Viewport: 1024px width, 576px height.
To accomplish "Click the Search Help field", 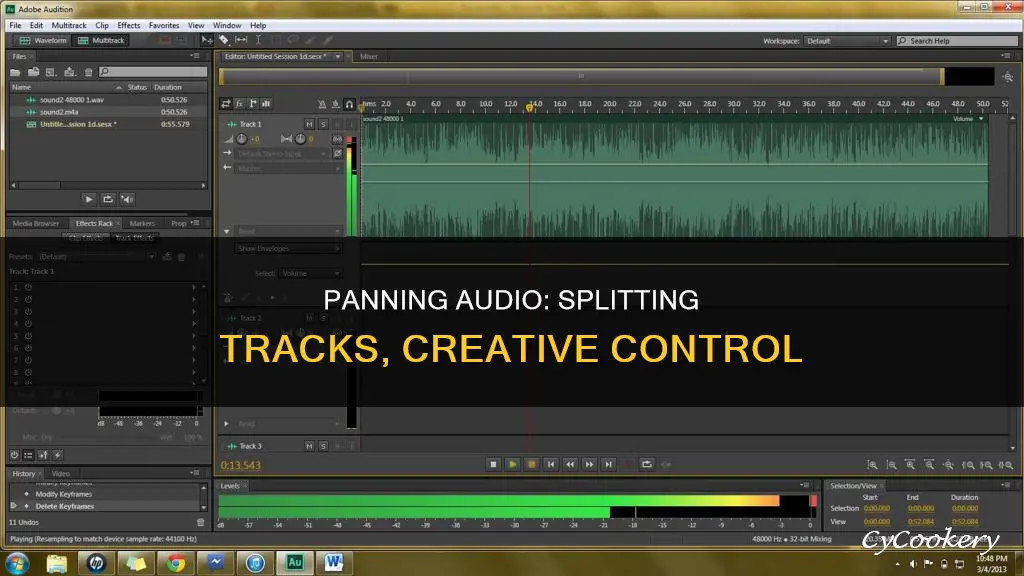I will (x=956, y=41).
